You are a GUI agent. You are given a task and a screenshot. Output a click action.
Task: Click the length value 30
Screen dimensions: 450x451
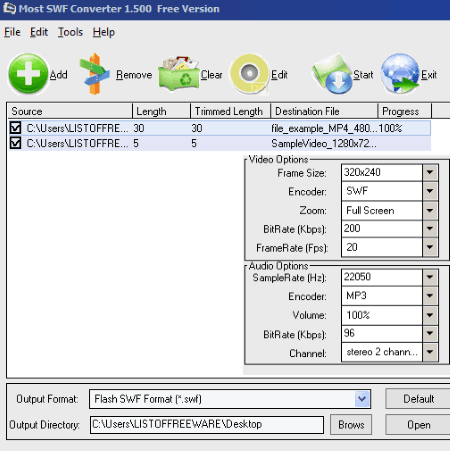(x=139, y=128)
